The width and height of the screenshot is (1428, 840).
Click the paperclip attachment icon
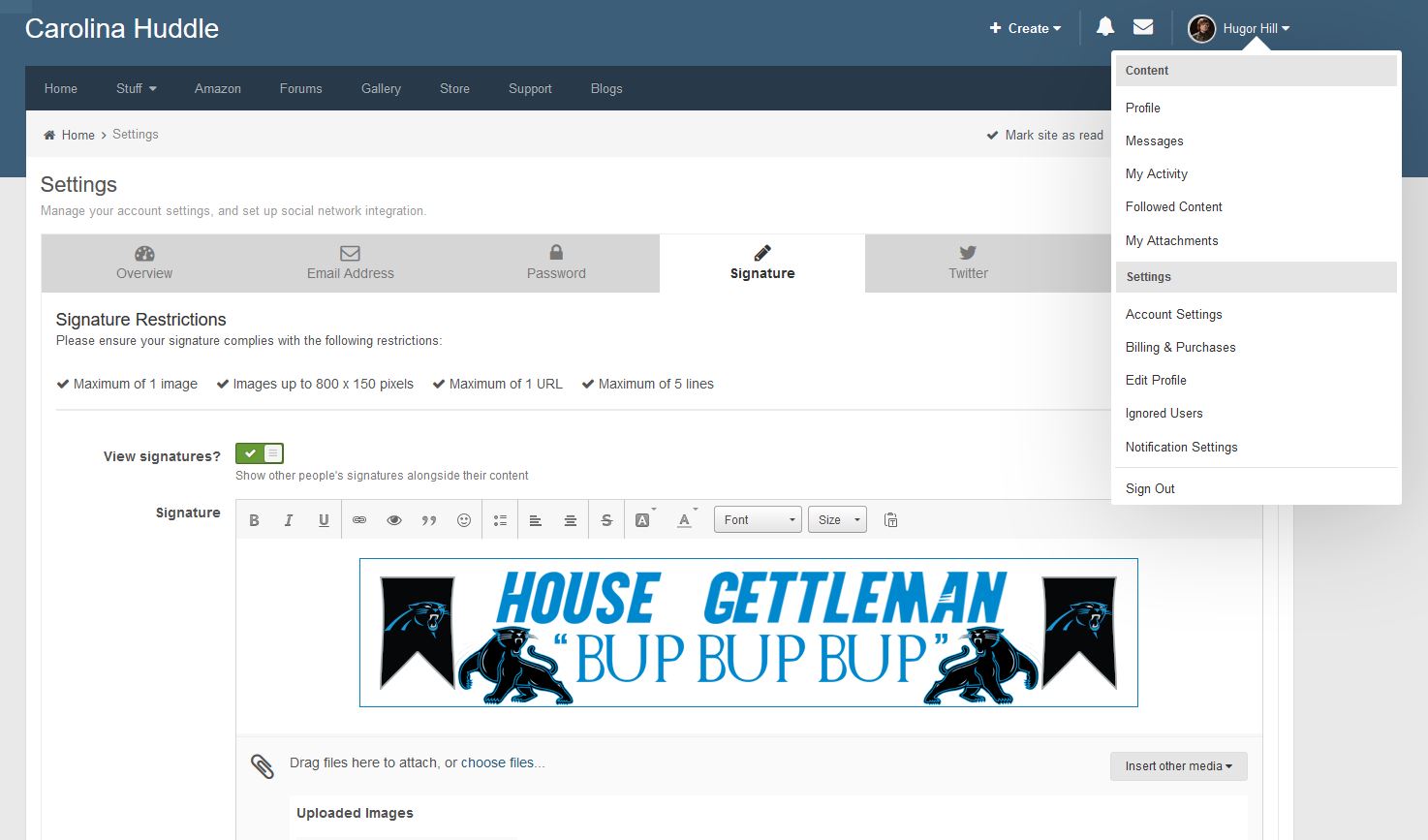263,765
